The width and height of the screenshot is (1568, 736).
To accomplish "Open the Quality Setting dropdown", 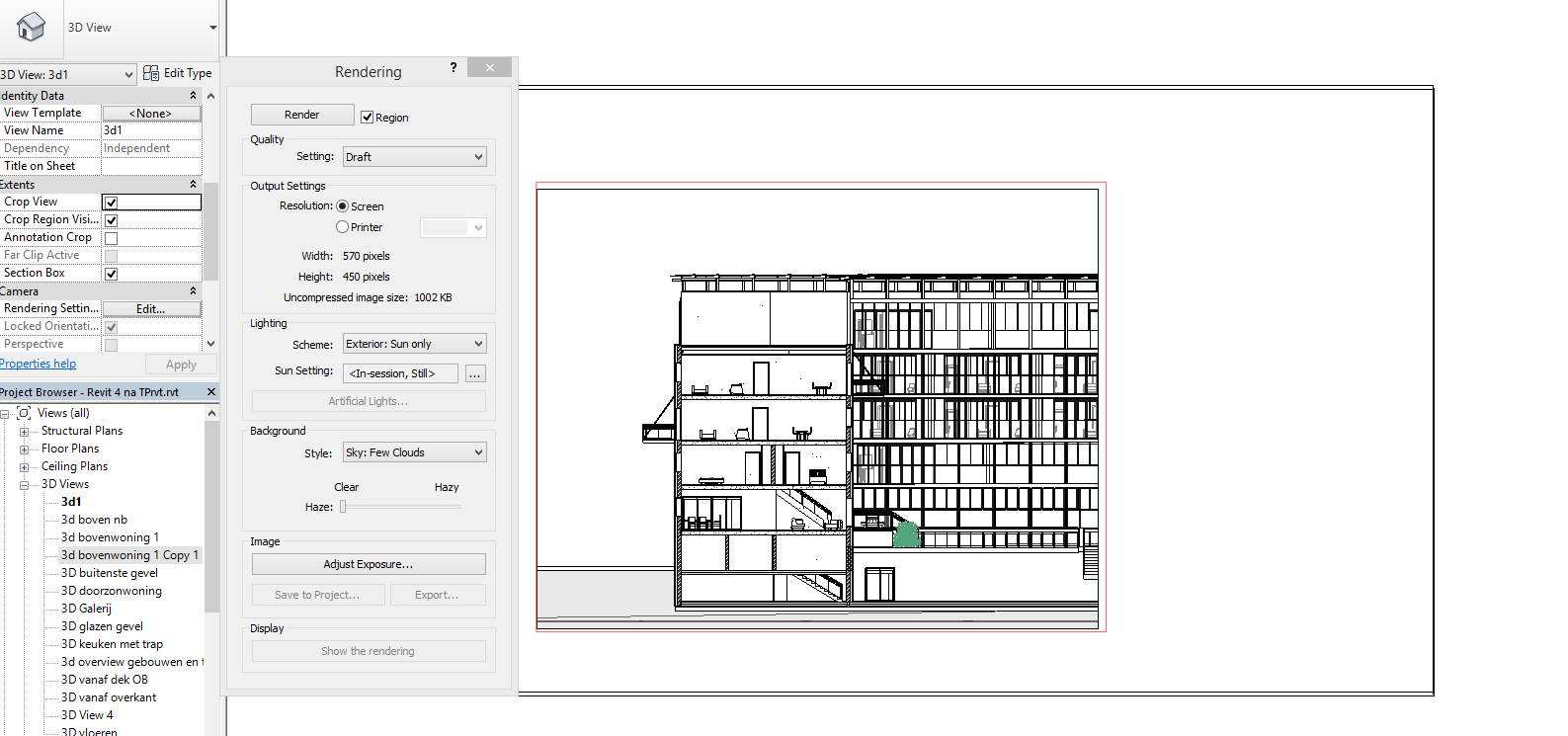I will pos(414,157).
